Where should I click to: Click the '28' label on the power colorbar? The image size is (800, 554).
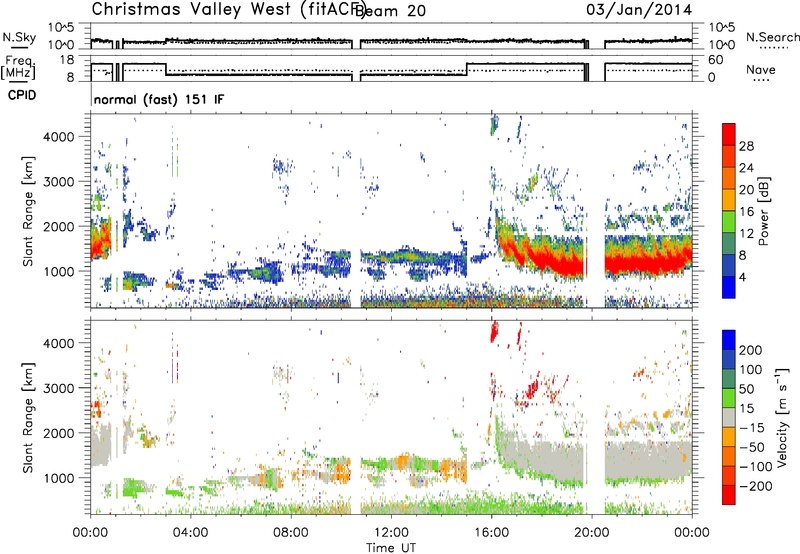point(746,146)
